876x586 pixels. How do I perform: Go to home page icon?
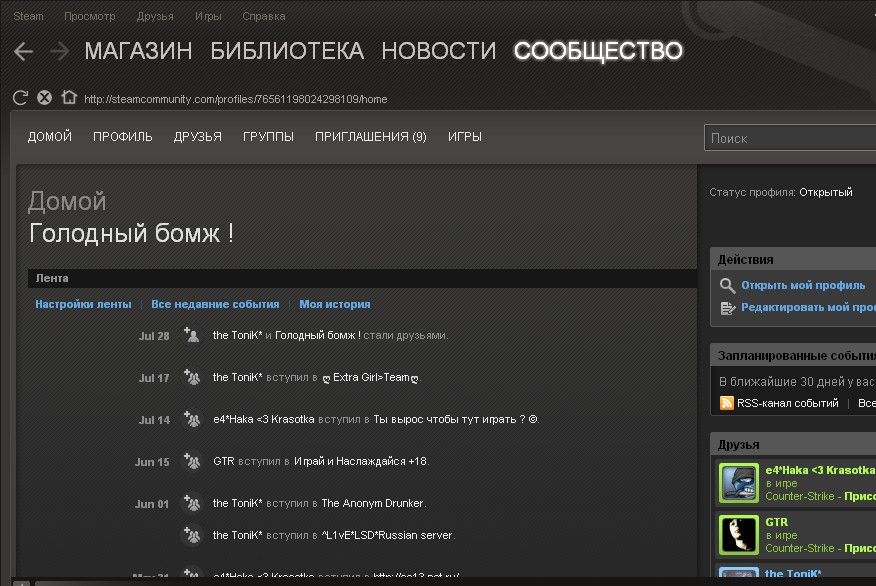point(69,97)
